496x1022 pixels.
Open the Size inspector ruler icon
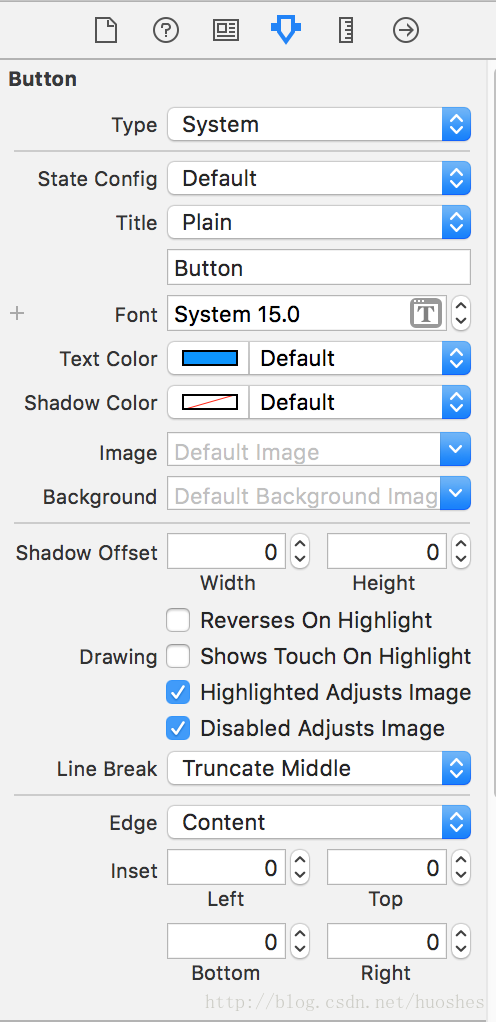(345, 30)
